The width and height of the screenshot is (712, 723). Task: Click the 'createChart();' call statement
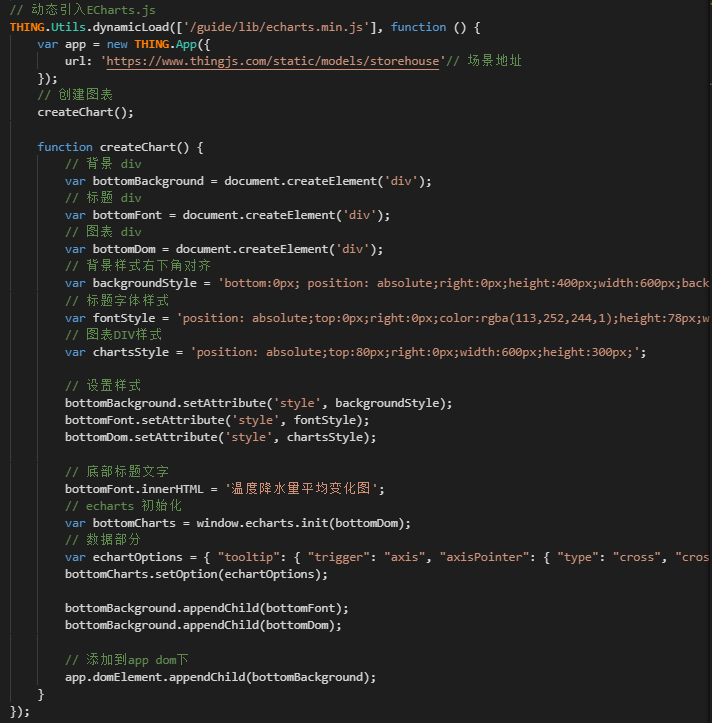point(85,113)
